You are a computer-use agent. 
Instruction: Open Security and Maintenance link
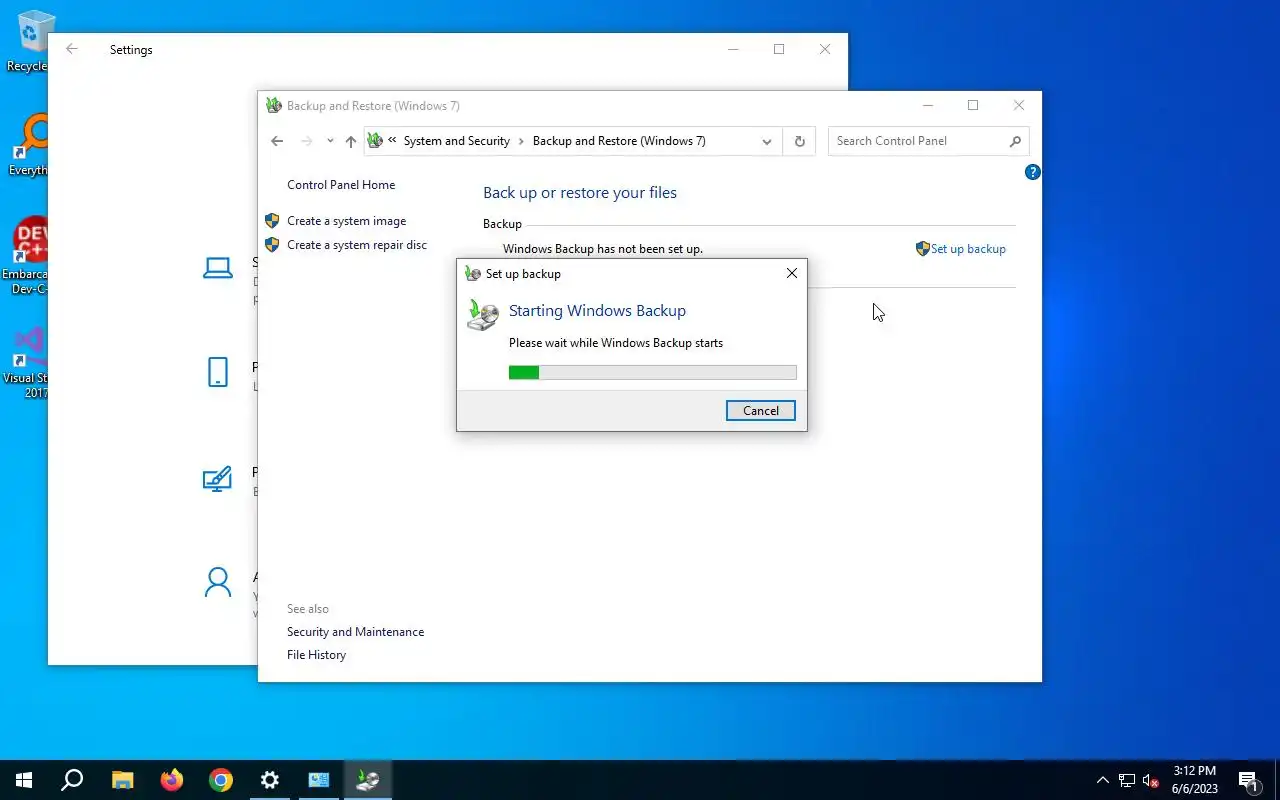tap(355, 632)
